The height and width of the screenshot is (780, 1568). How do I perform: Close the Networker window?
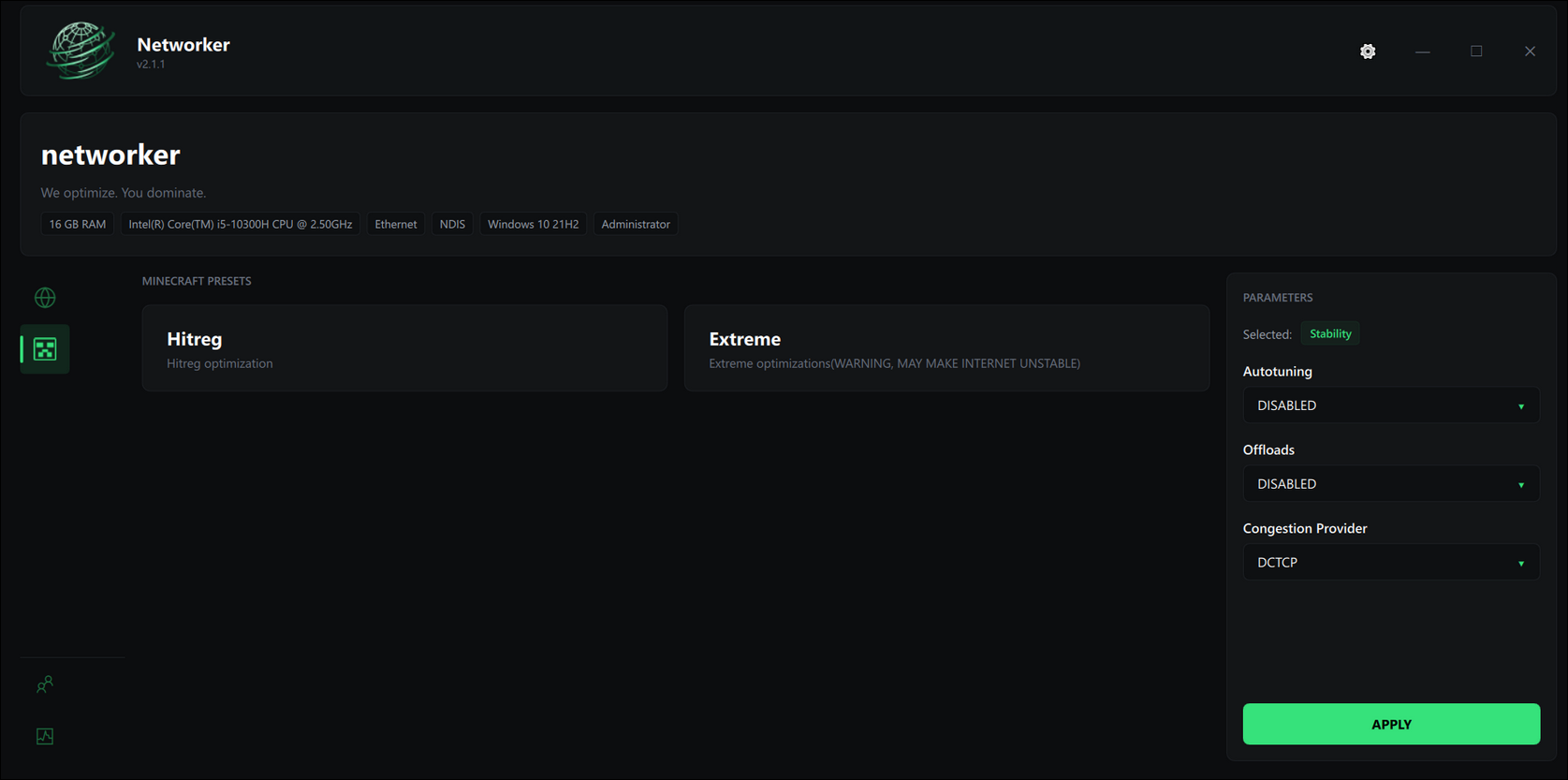[x=1530, y=52]
